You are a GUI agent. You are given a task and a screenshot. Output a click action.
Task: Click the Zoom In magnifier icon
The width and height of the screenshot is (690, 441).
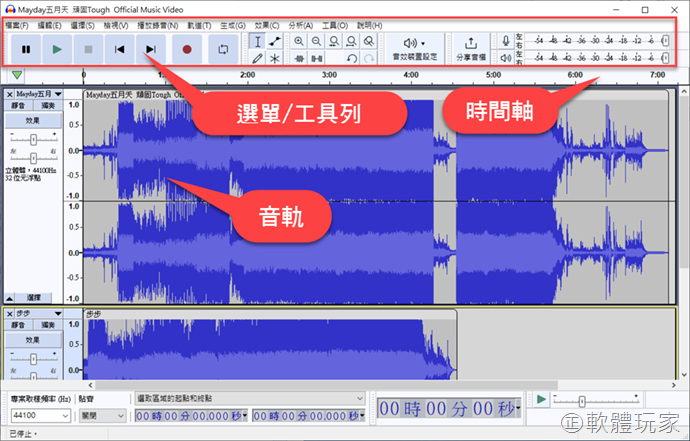[x=299, y=41]
